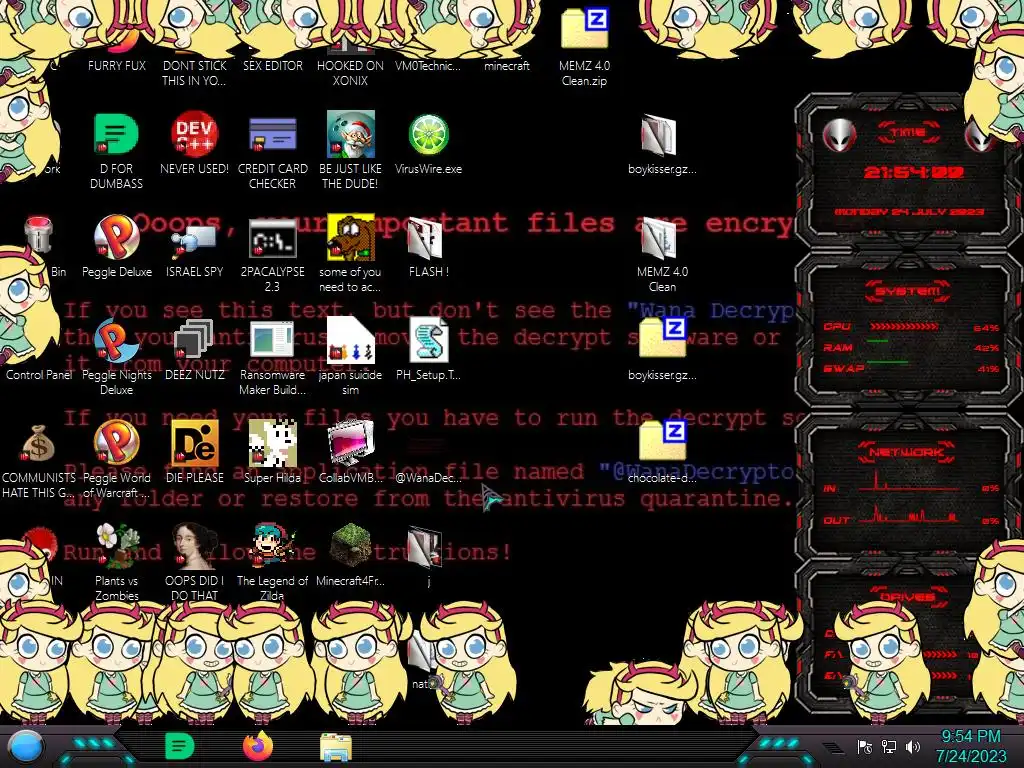
Task: Launch Firefox from the taskbar
Action: point(258,746)
